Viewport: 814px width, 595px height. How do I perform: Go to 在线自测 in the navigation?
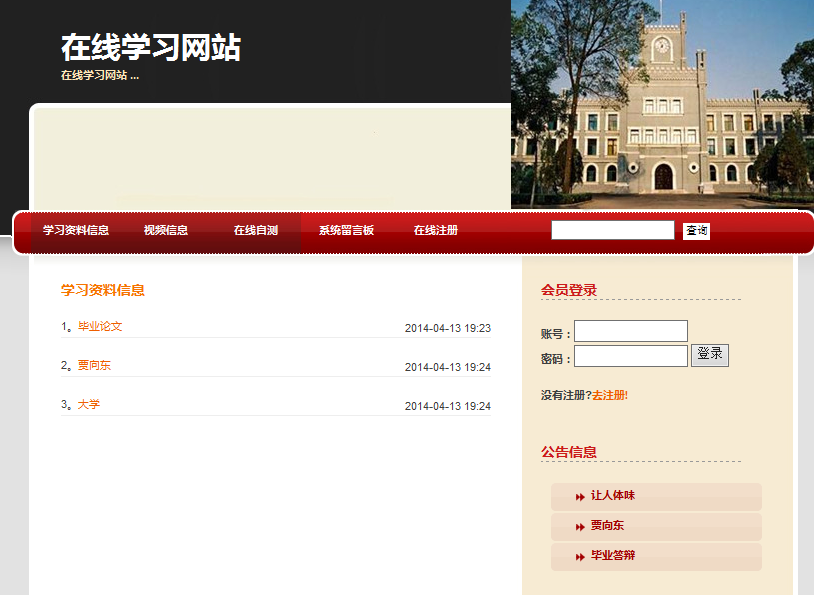255,230
